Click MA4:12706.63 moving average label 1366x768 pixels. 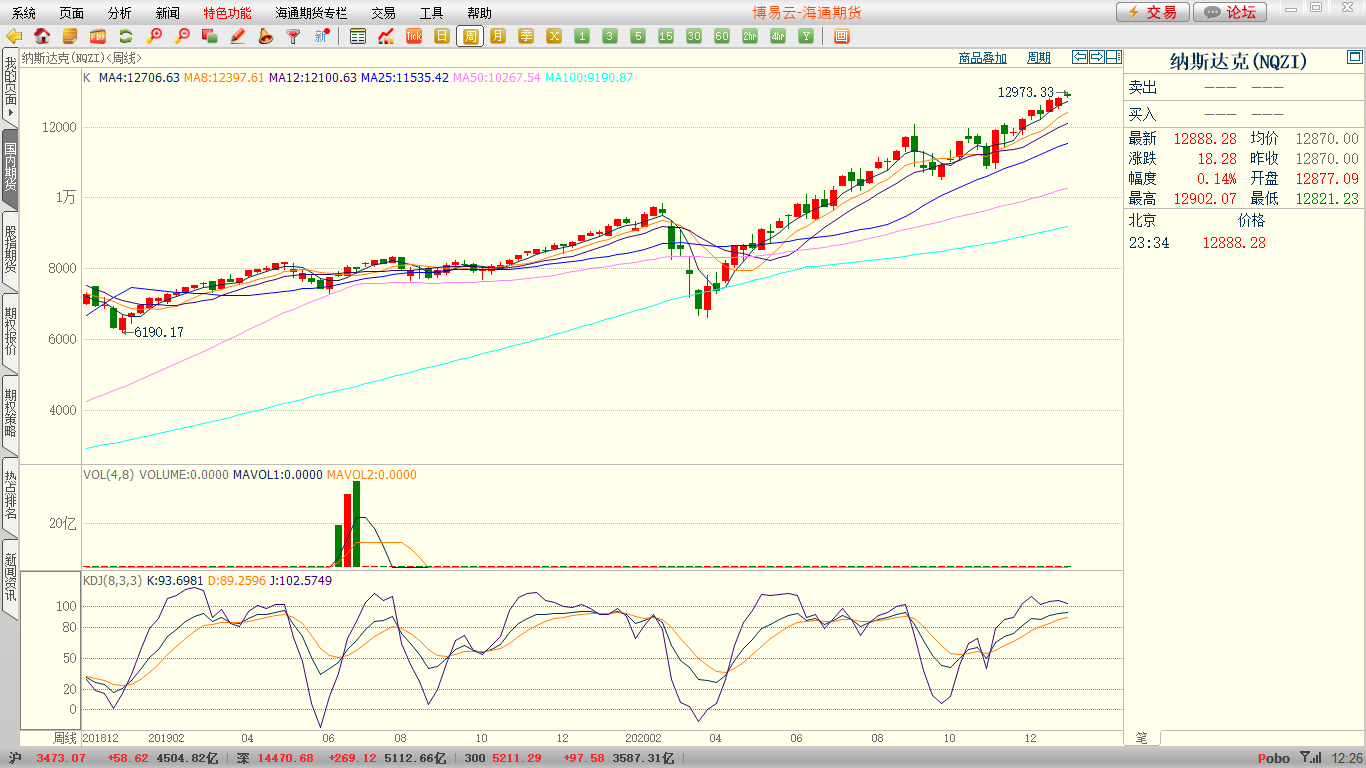139,77
